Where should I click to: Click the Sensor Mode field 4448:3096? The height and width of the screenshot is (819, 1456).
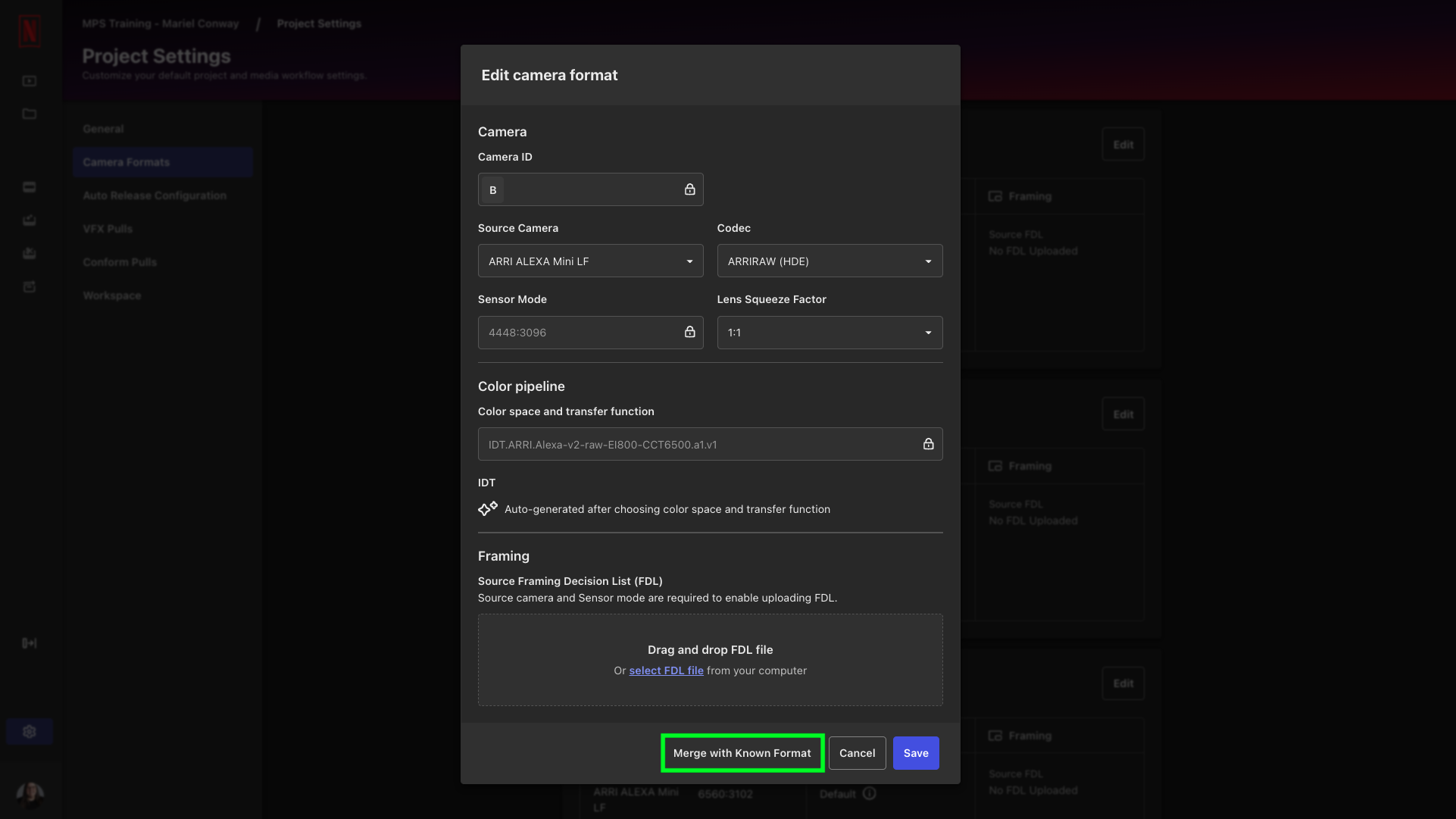tap(590, 333)
